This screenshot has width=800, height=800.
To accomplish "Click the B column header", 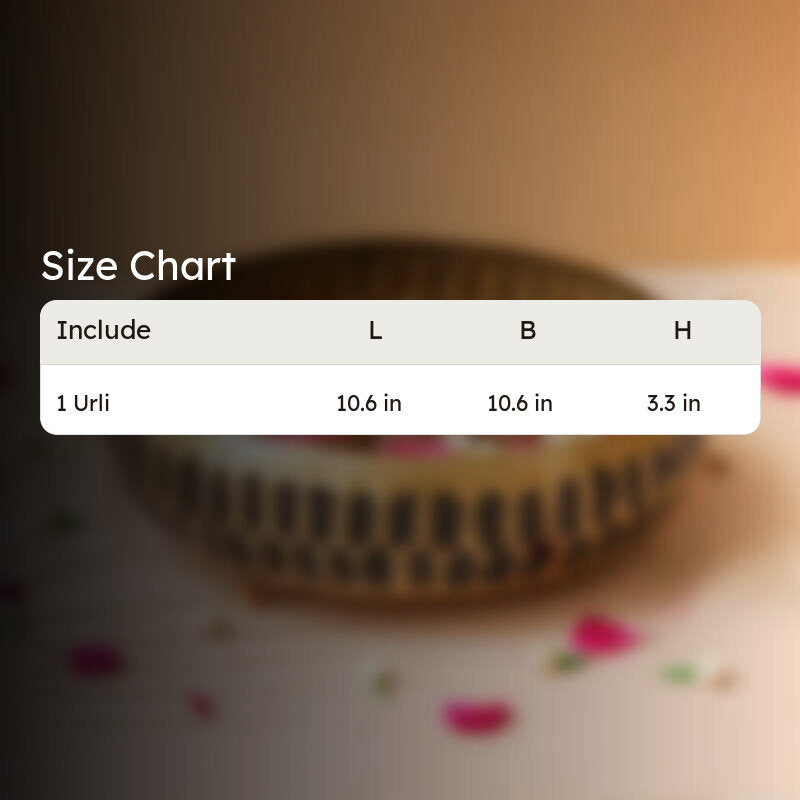I will pyautogui.click(x=528, y=331).
